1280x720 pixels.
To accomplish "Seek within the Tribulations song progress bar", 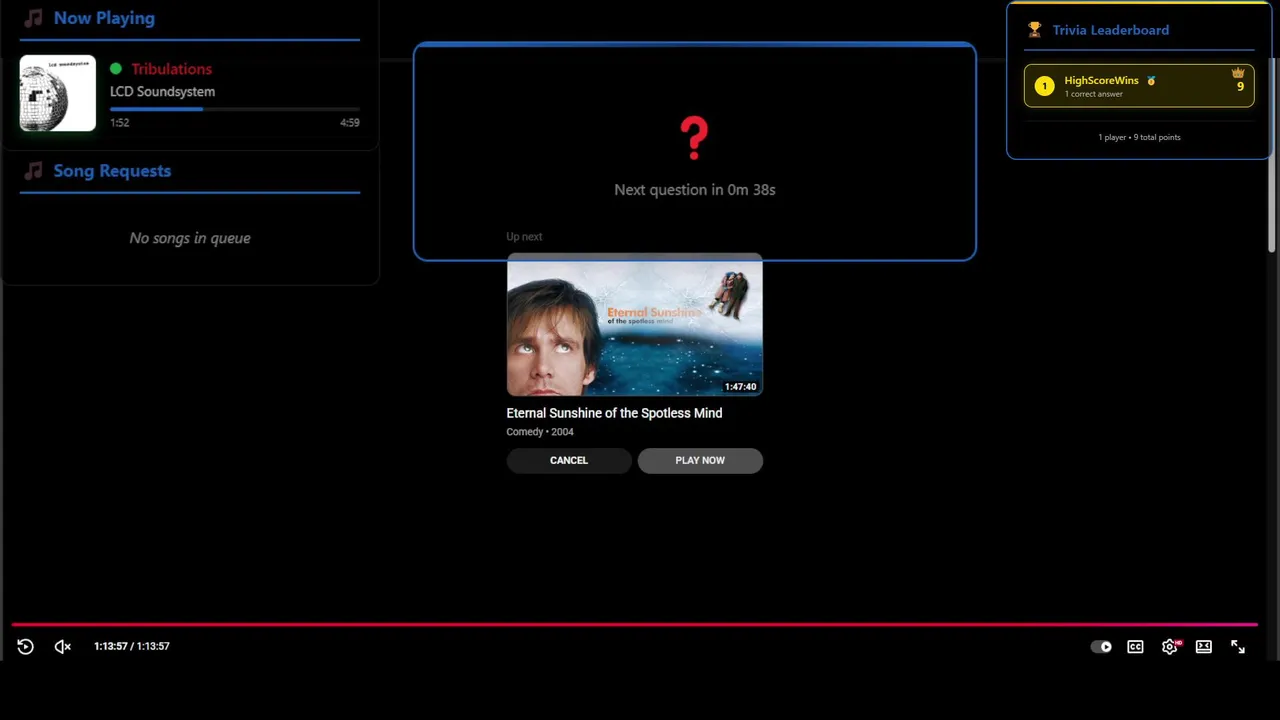I will 235,108.
